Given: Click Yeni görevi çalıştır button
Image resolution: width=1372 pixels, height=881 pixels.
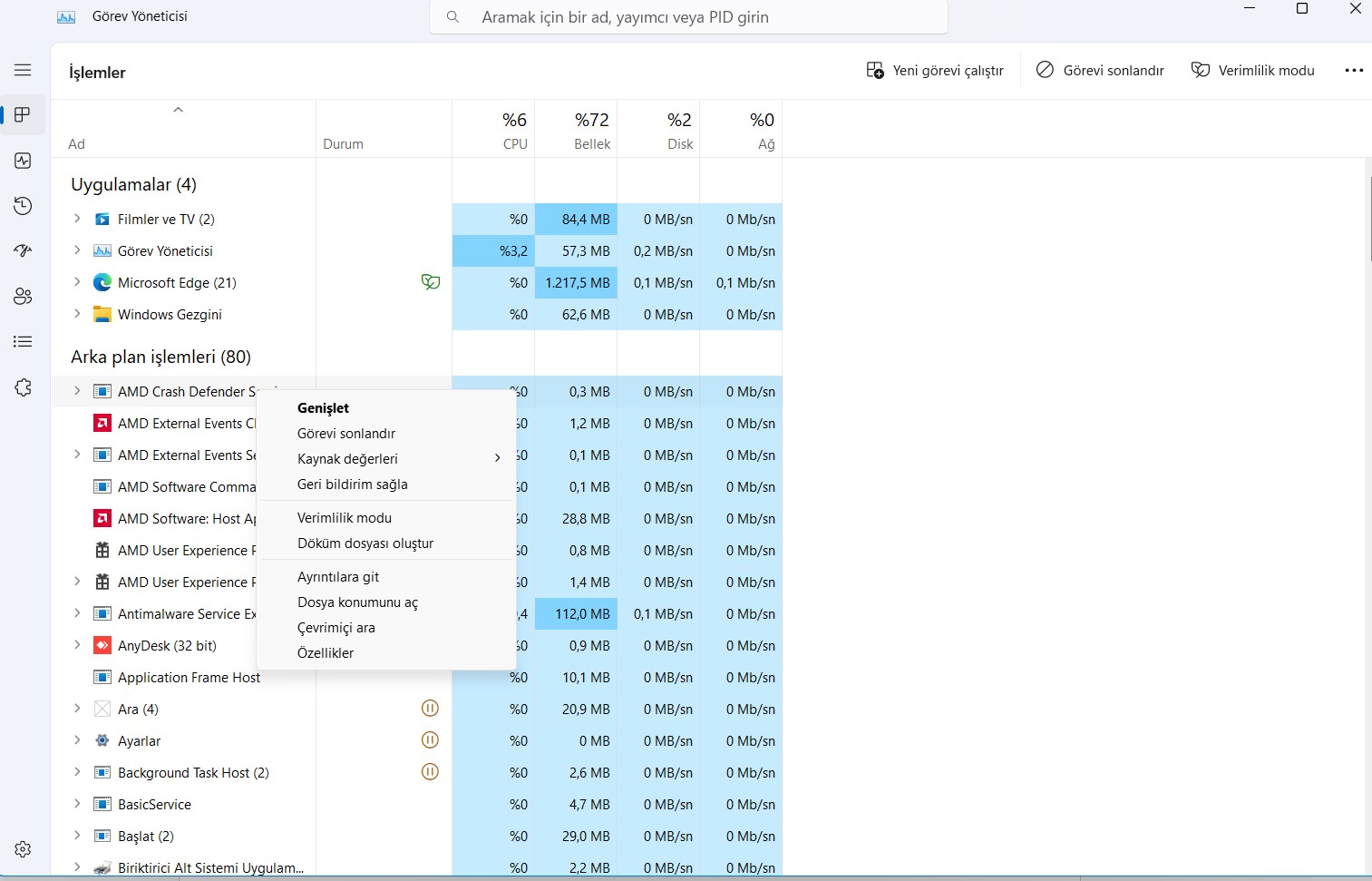Looking at the screenshot, I should point(935,71).
